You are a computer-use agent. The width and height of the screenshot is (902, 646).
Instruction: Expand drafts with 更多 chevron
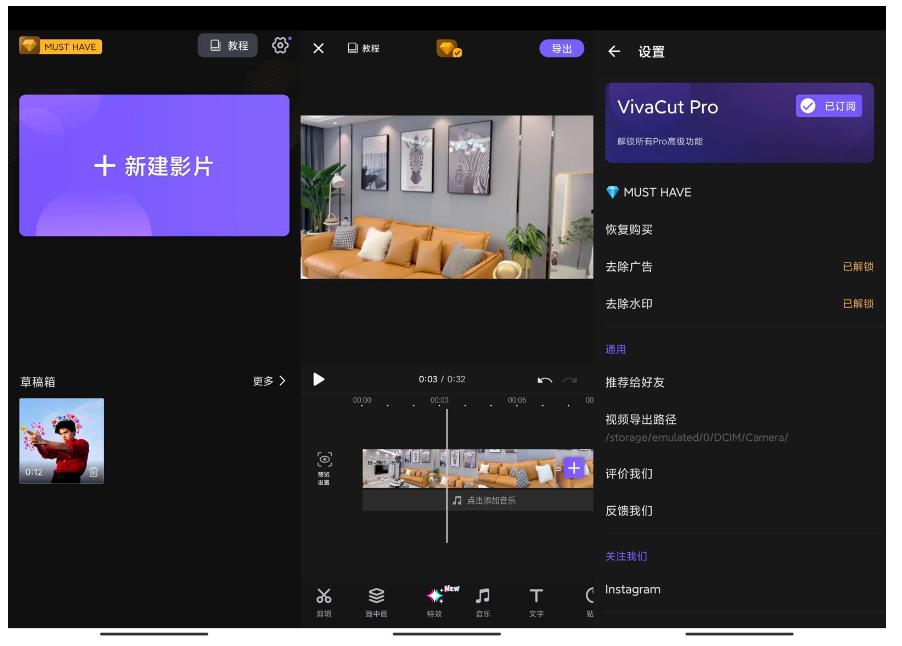269,381
